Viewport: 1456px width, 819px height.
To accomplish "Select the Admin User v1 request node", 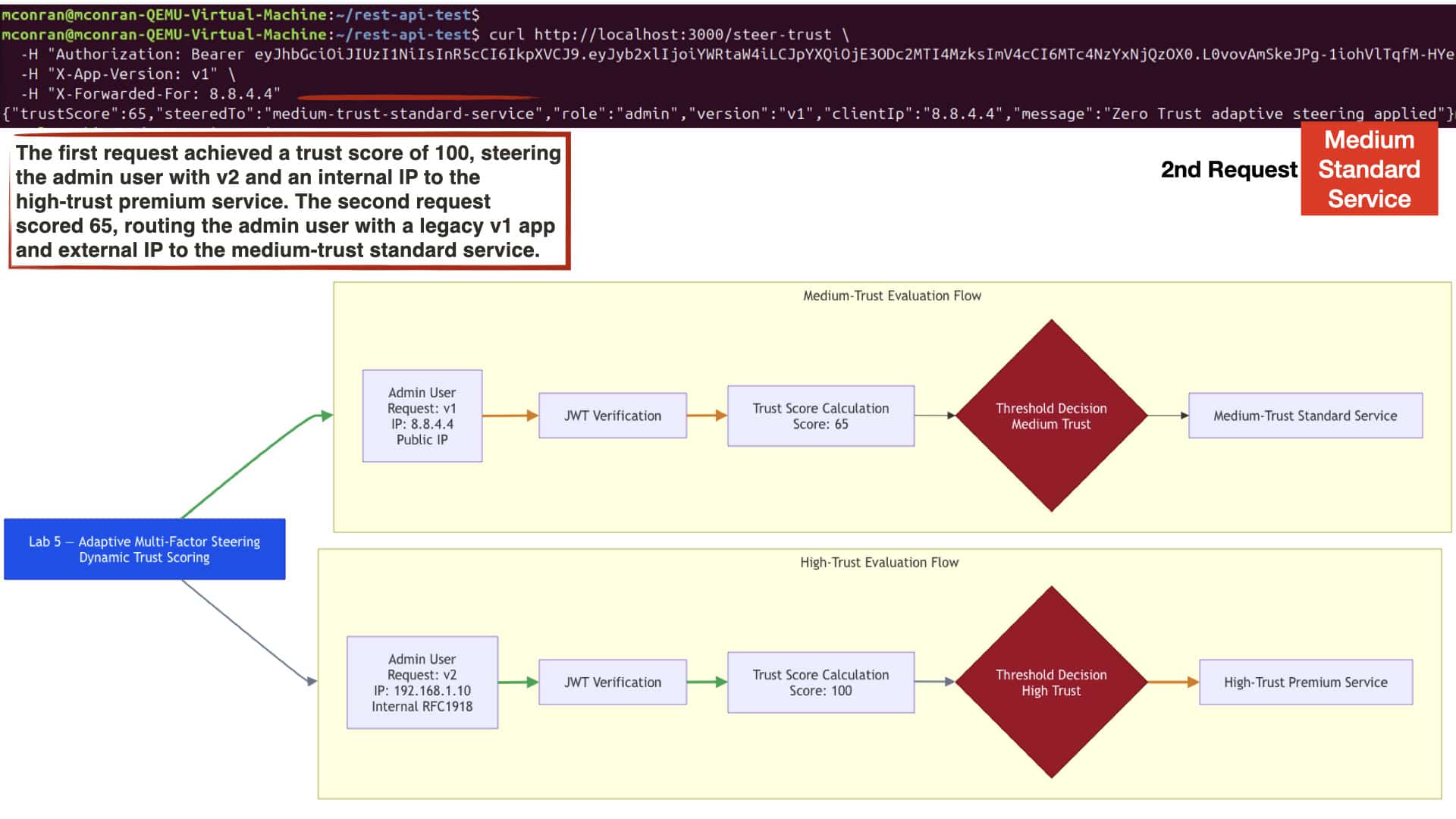I will 422,416.
